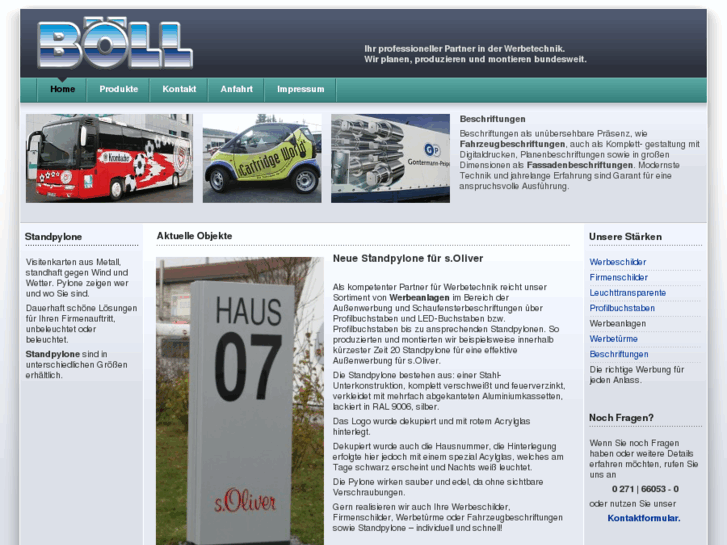
Task: Follow the Werbetürme link
Action: pyautogui.click(x=613, y=339)
